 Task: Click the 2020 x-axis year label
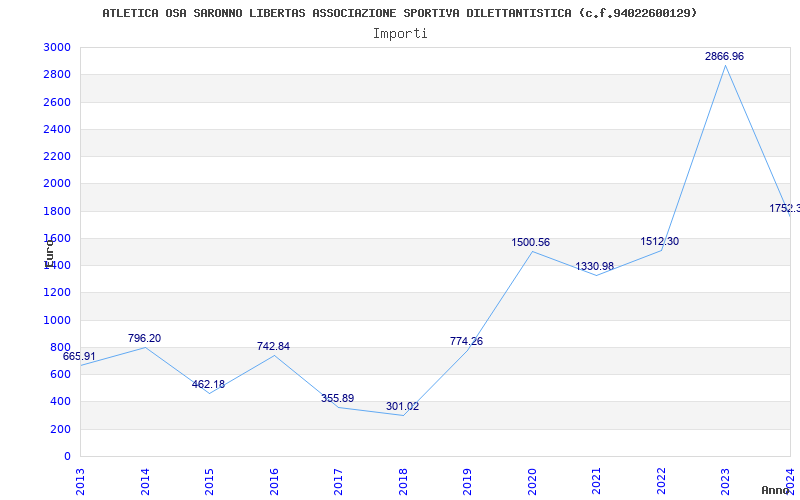pyautogui.click(x=532, y=479)
